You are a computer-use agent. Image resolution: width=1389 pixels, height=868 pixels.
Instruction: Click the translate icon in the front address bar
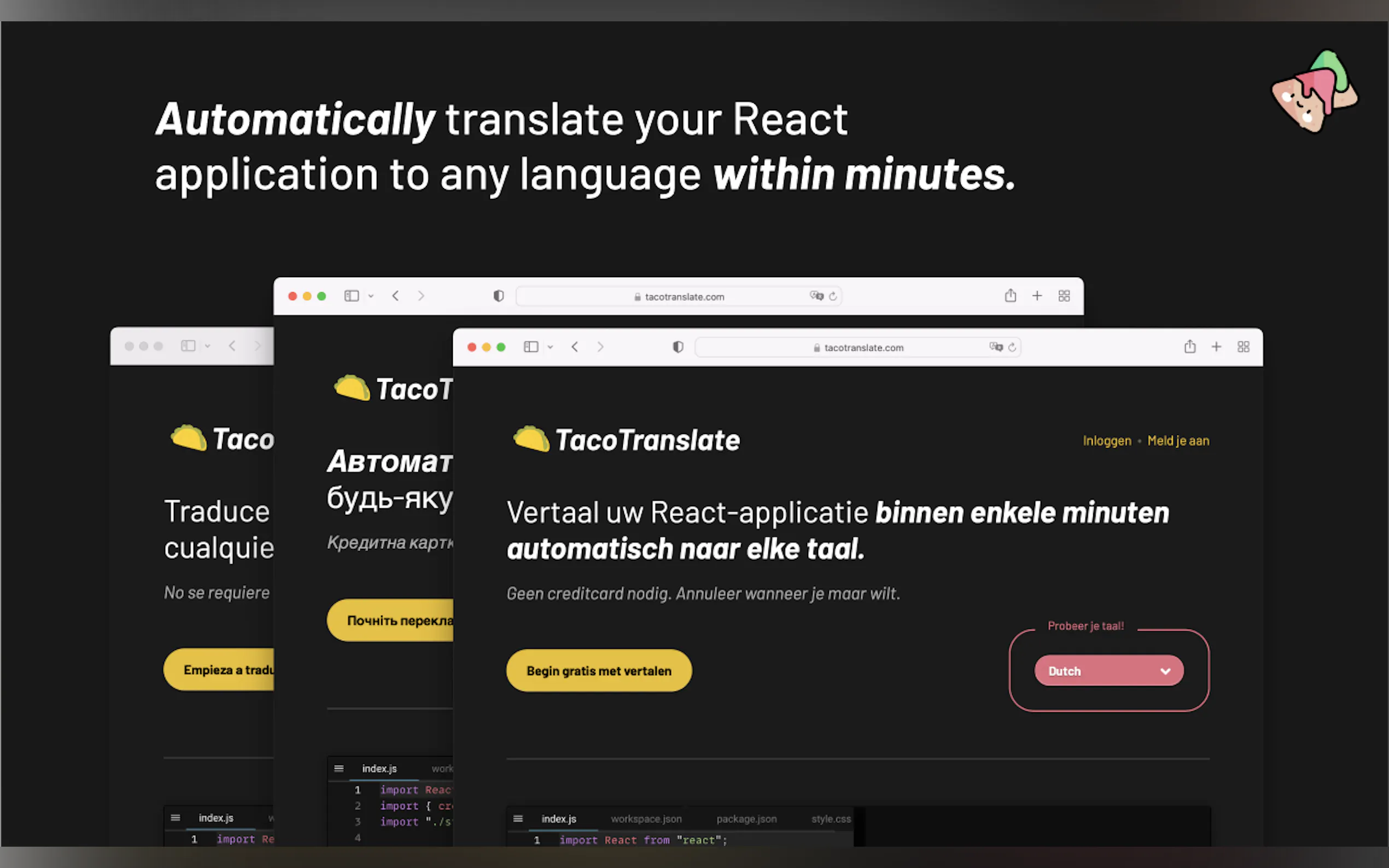pos(996,347)
